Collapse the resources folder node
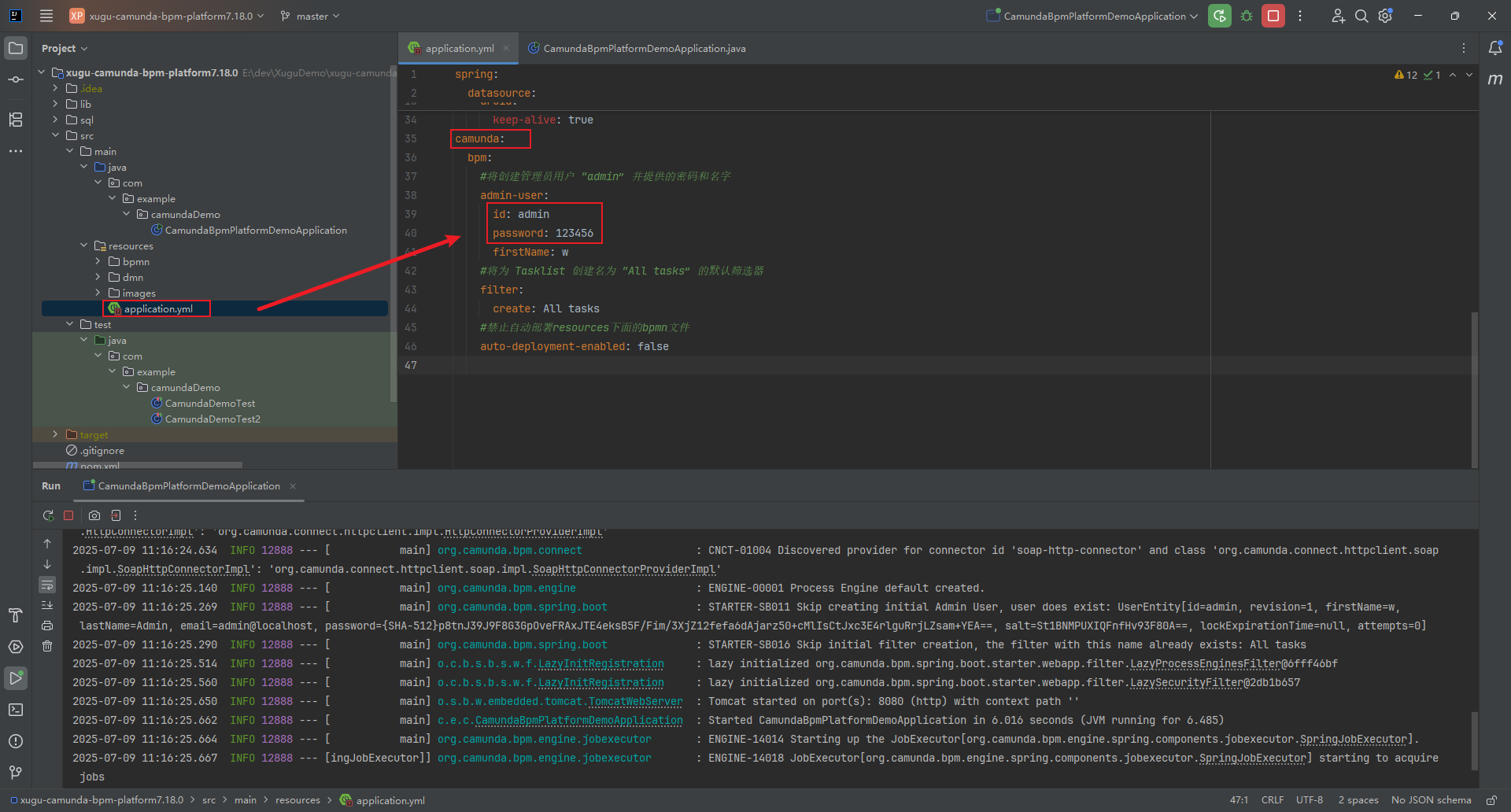Screen dimensions: 1511x812 click(x=84, y=245)
